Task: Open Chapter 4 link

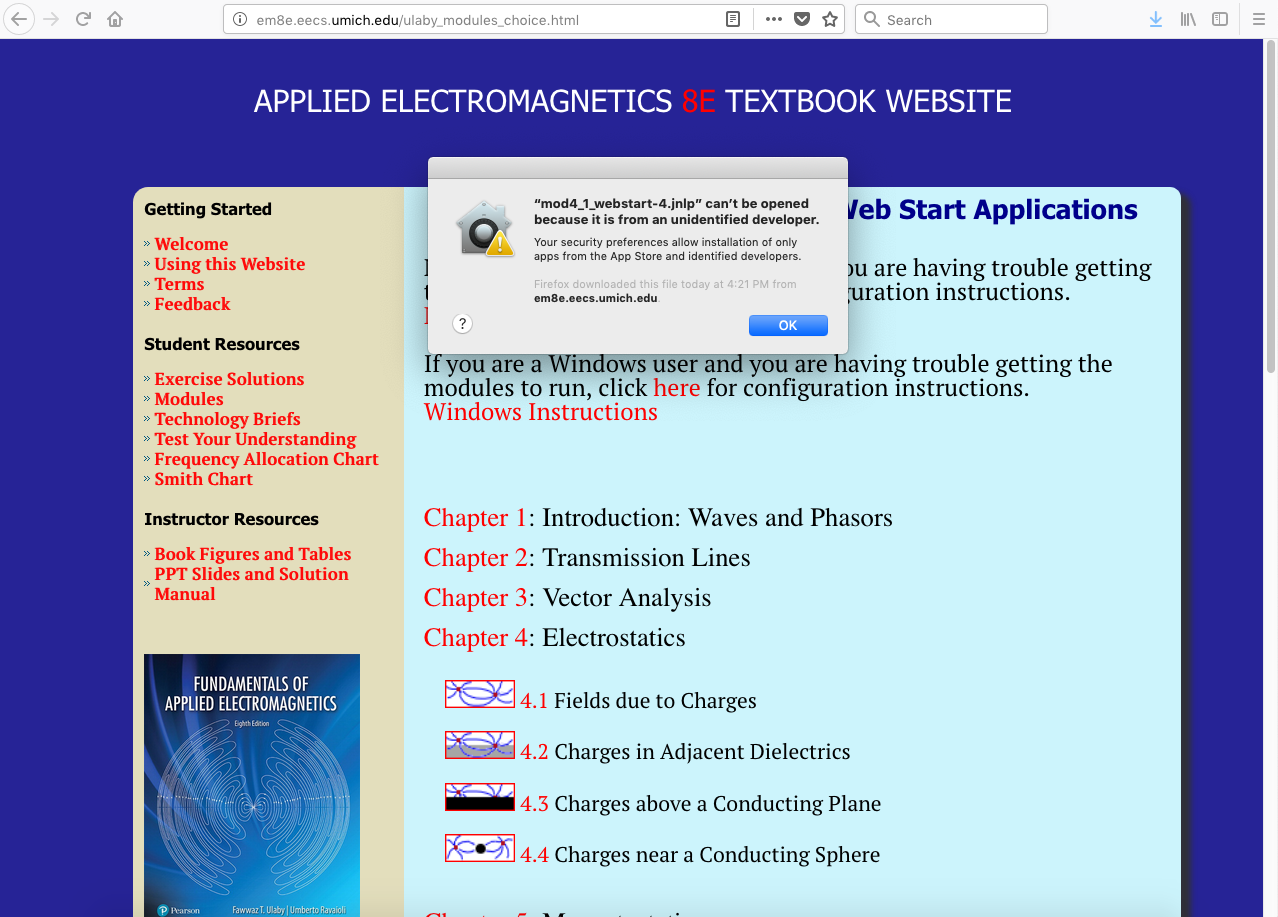Action: coord(475,638)
